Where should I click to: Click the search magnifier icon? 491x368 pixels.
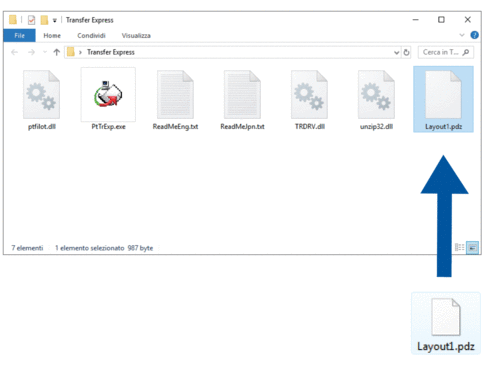pos(466,52)
